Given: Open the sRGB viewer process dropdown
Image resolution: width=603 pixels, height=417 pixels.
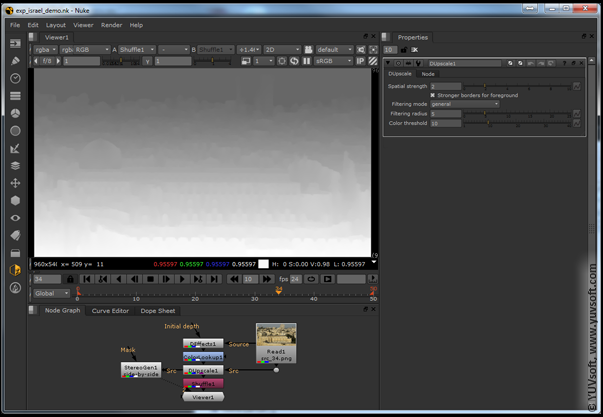Looking at the screenshot, I should pos(333,61).
